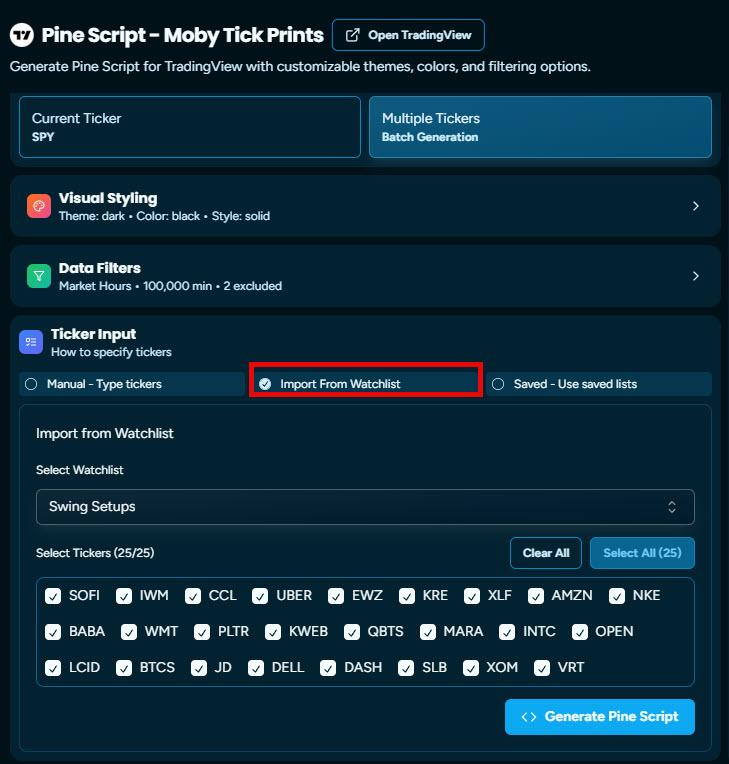729x764 pixels.
Task: Click the TradingView logo icon
Action: (x=22, y=35)
